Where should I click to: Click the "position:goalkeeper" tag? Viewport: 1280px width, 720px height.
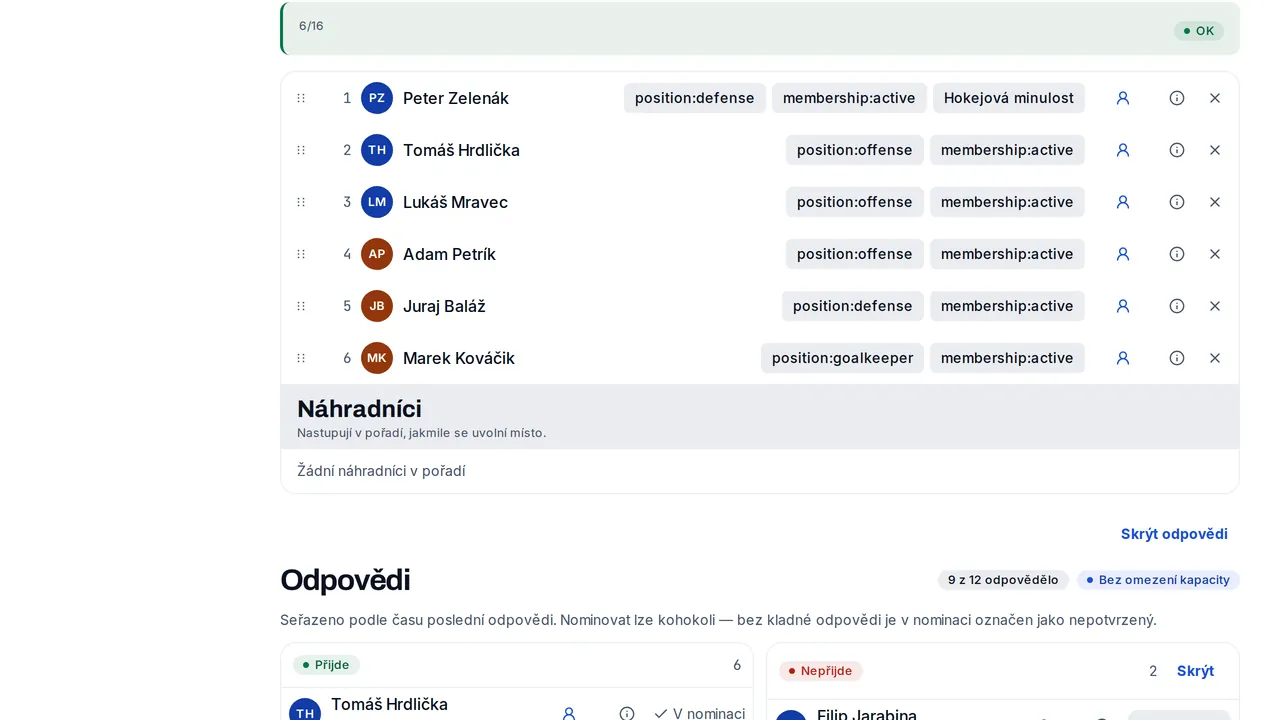(x=842, y=358)
